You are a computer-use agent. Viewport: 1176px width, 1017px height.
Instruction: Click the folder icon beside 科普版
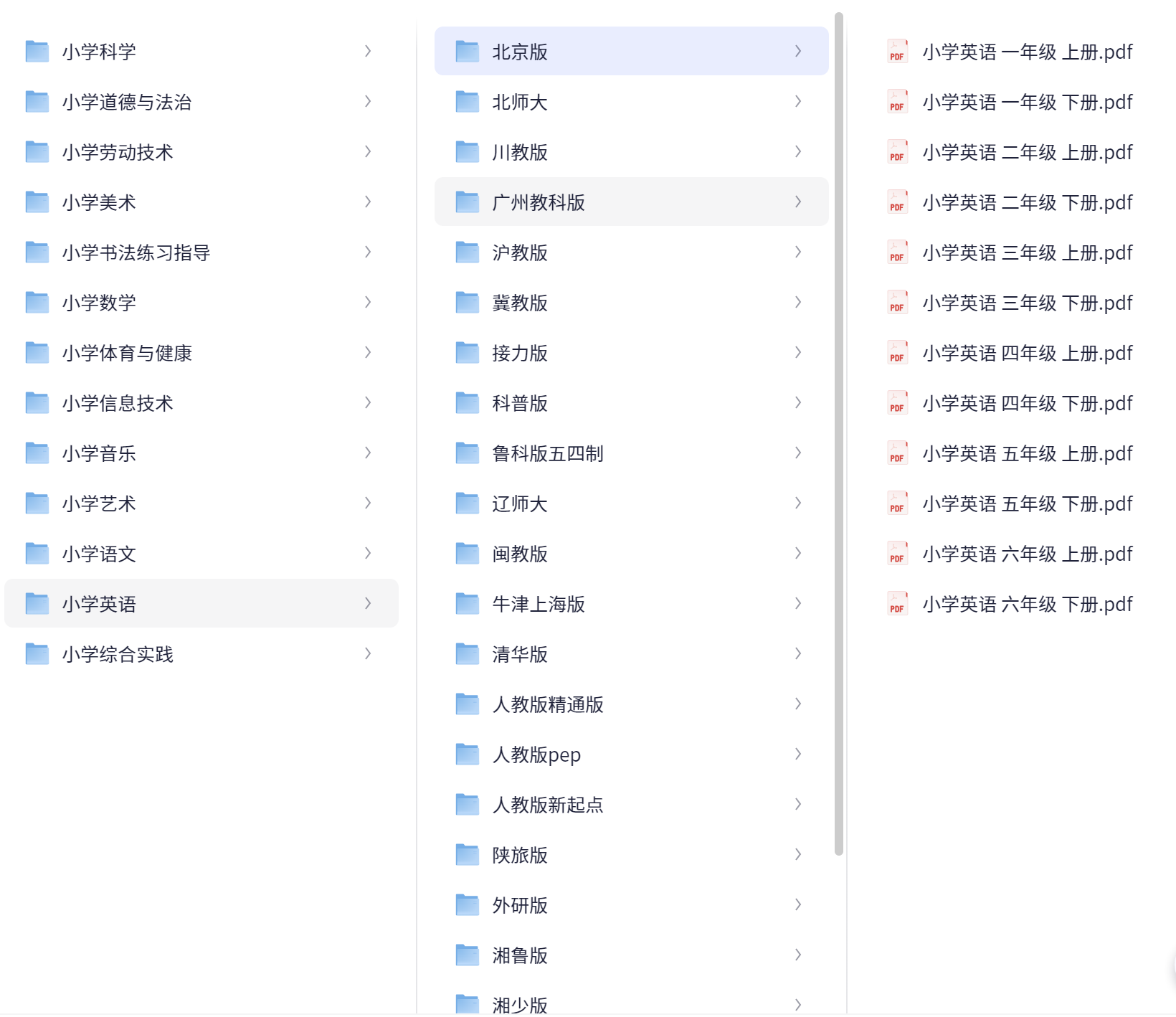click(x=468, y=403)
